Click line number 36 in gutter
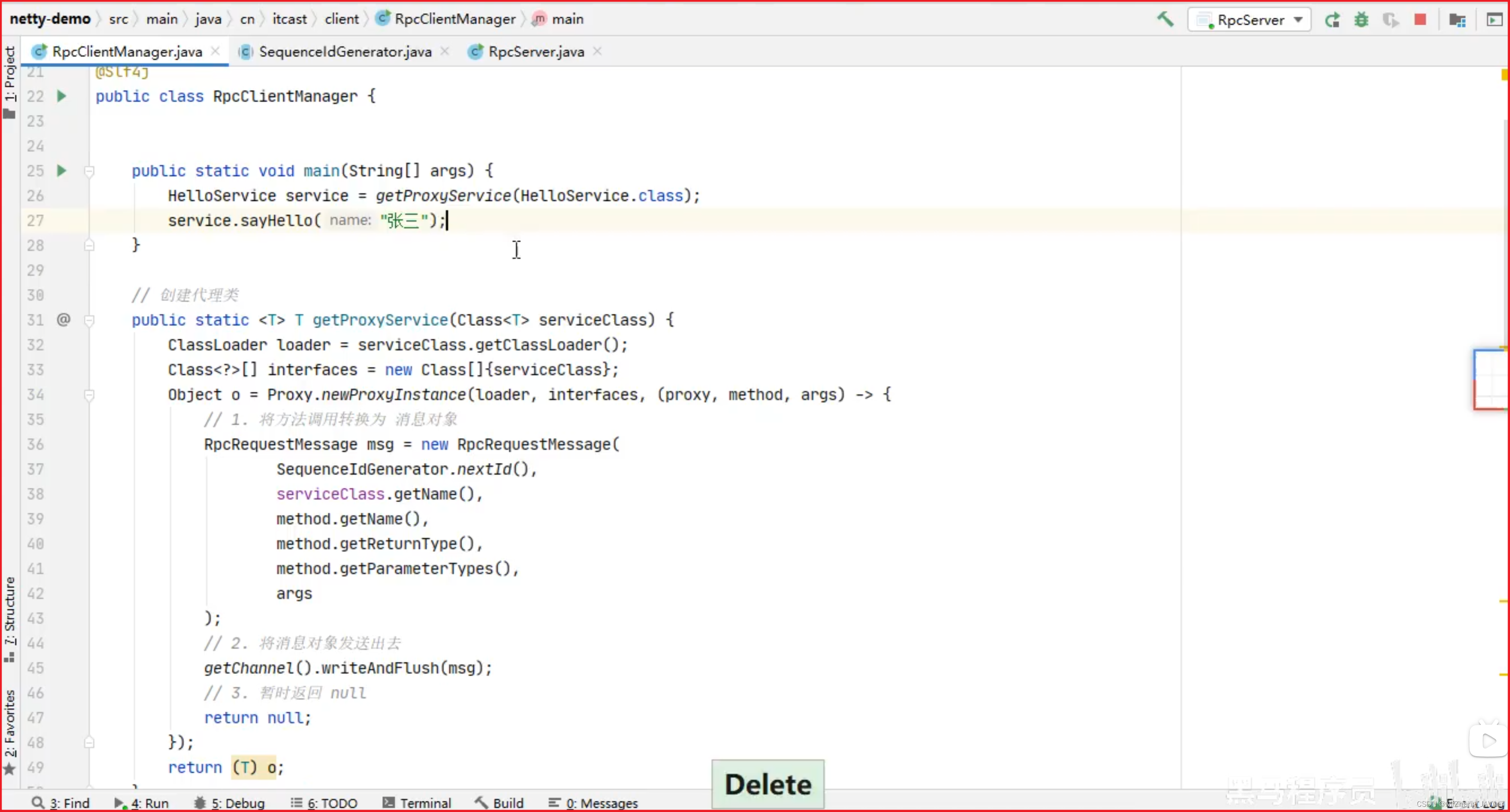The image size is (1510, 812). [x=35, y=445]
